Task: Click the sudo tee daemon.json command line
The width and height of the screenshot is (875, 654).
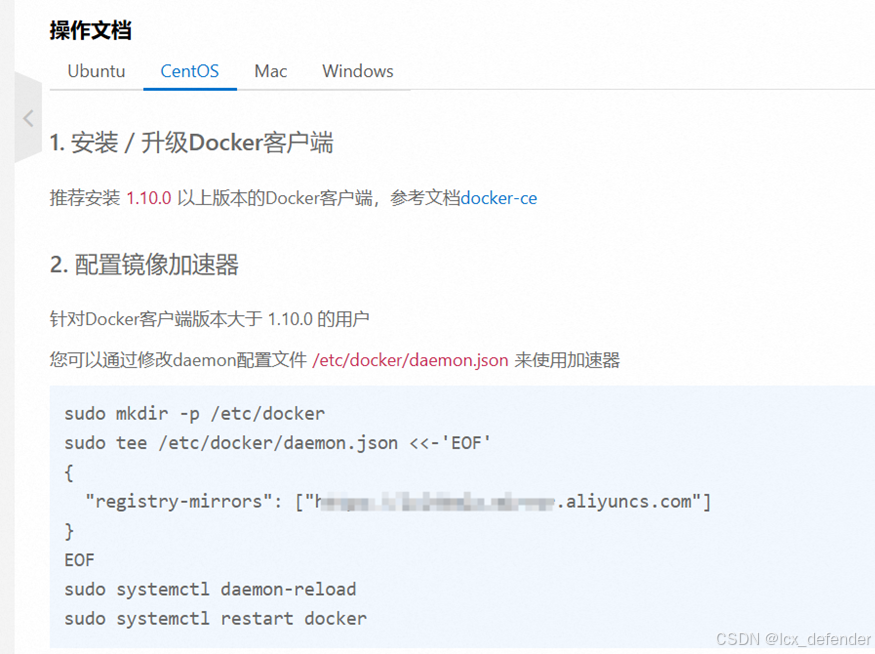Action: tap(277, 443)
